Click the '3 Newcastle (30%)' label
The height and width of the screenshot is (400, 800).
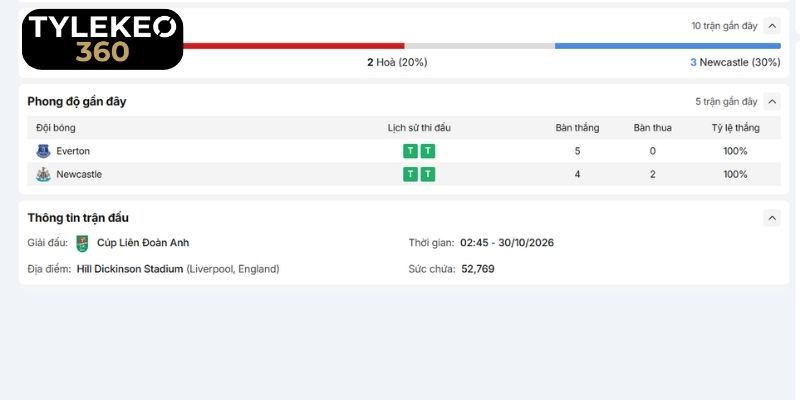click(x=735, y=62)
